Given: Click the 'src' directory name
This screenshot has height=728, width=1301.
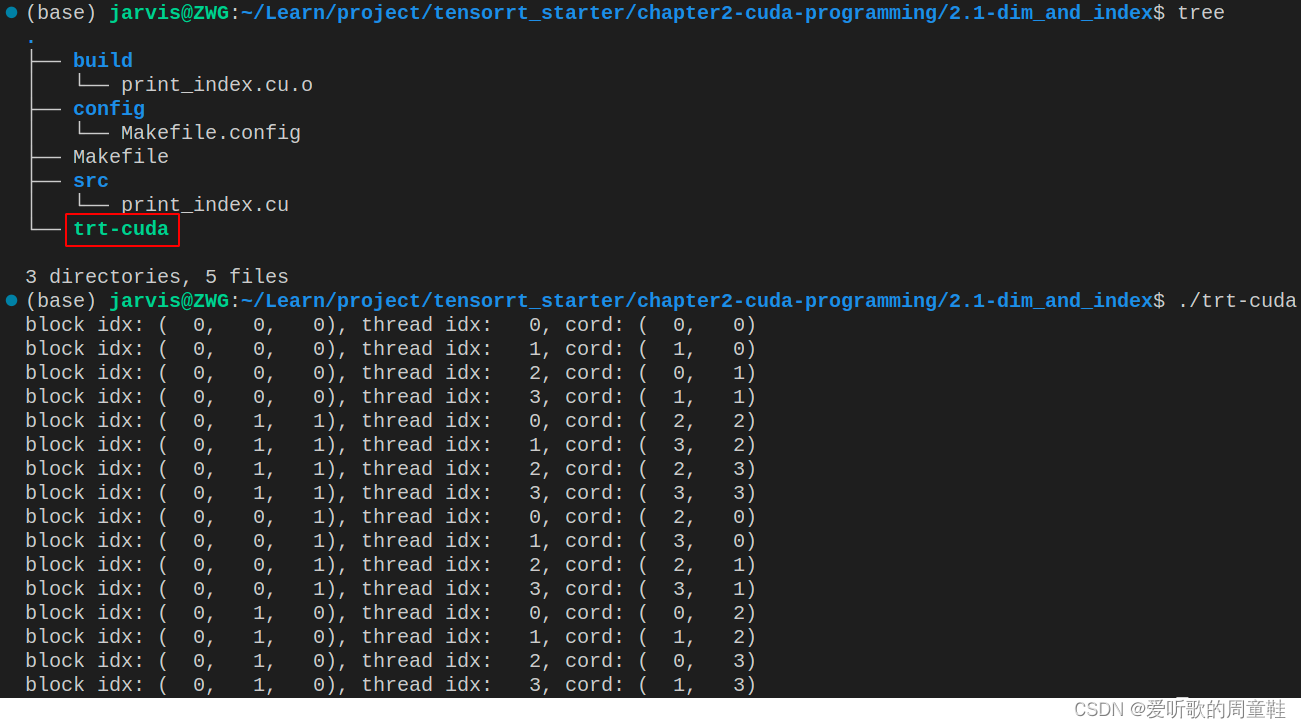Looking at the screenshot, I should point(91,181).
